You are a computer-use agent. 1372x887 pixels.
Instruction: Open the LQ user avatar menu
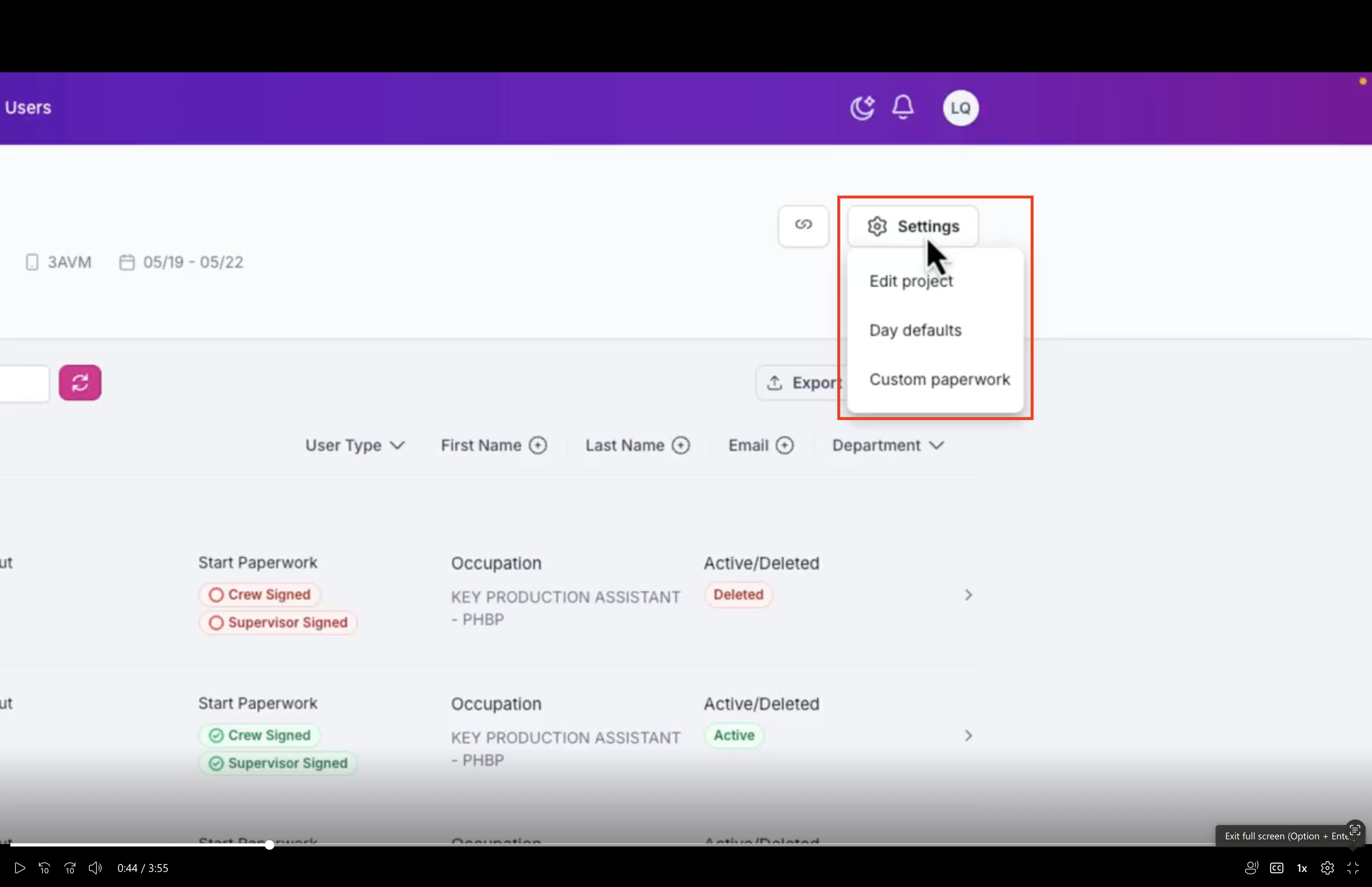pyautogui.click(x=960, y=108)
